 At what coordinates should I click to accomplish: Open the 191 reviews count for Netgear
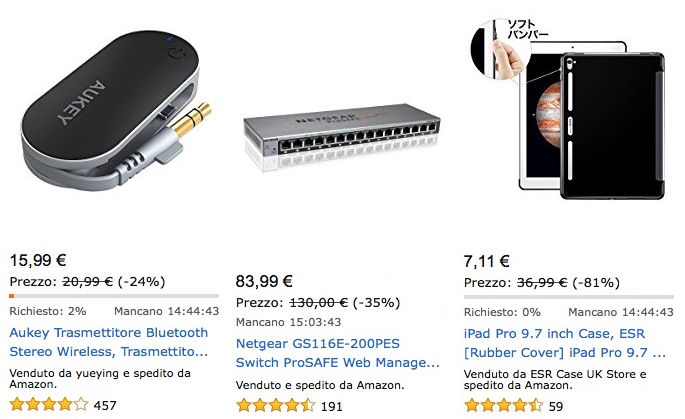[x=332, y=406]
